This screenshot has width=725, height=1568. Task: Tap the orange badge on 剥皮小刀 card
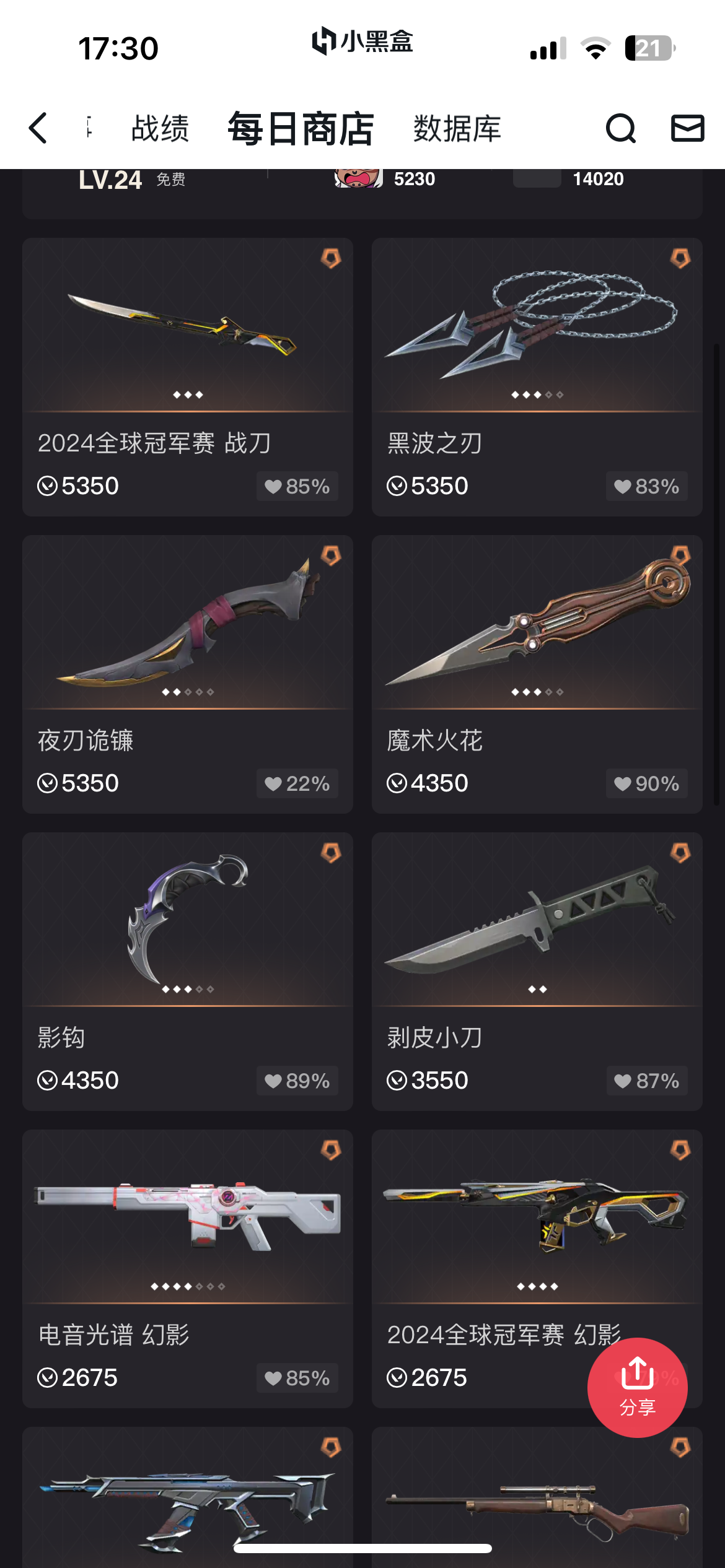[x=680, y=853]
